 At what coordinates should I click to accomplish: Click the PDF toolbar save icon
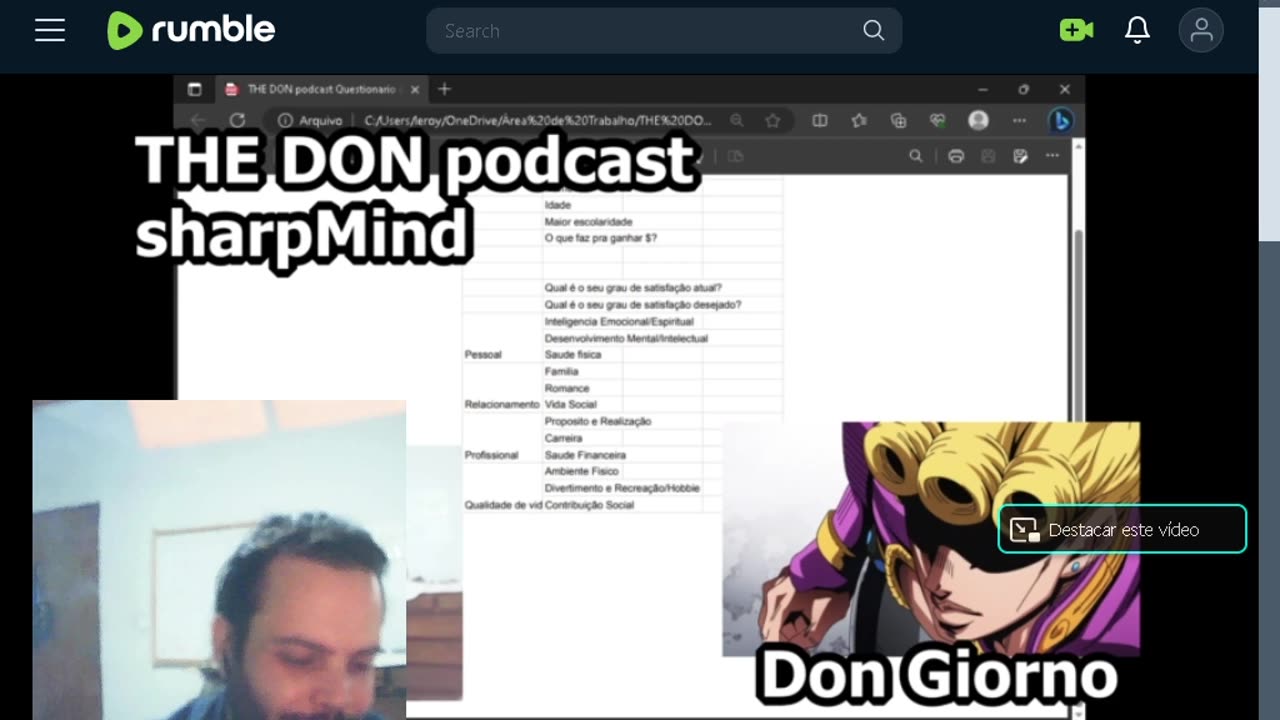(x=988, y=156)
